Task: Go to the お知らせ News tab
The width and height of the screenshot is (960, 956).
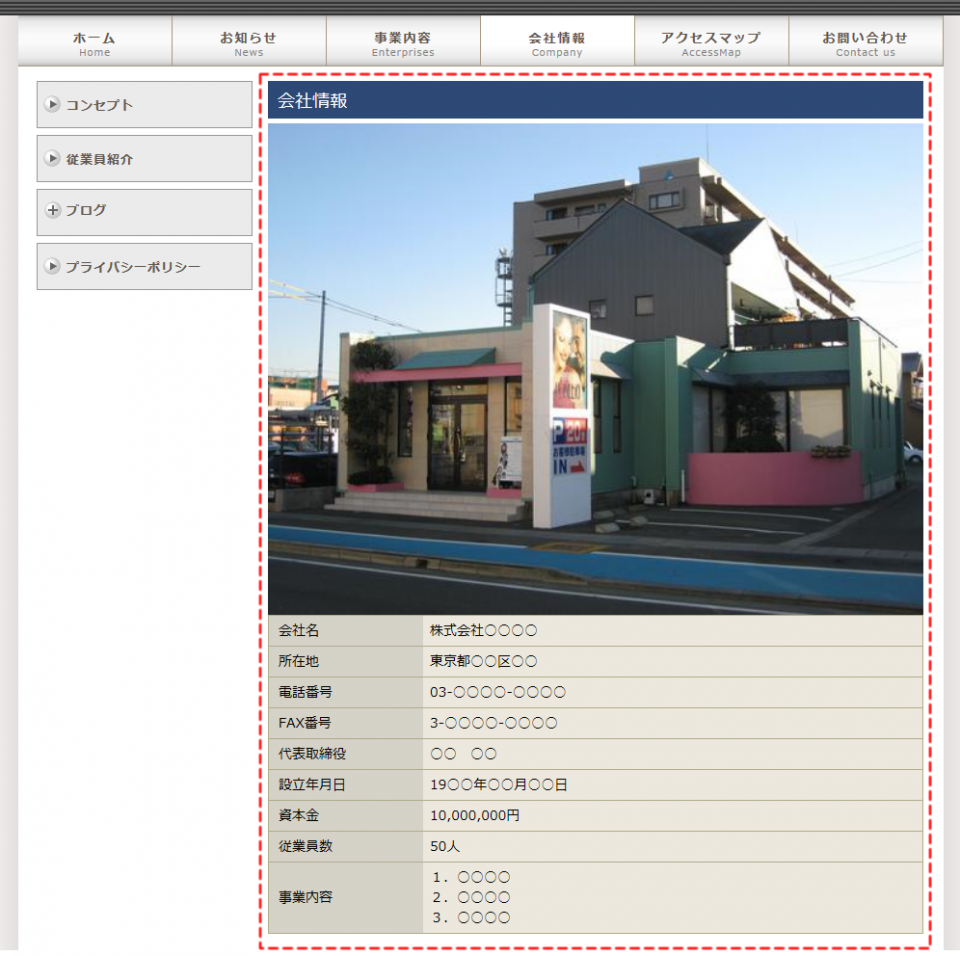Action: click(249, 41)
